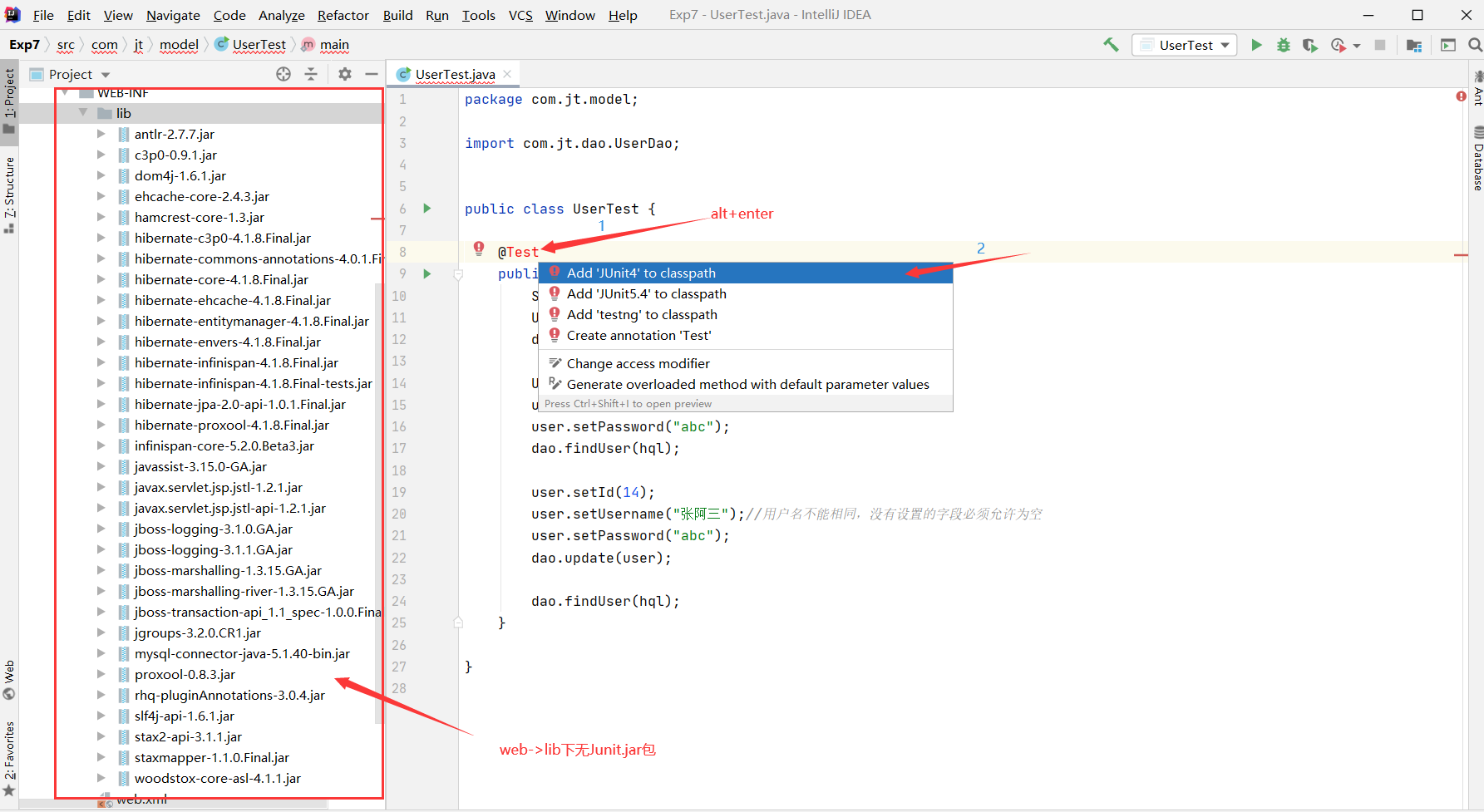
Task: Select ehcache-core-2.4.3.jar in the tree
Action: click(202, 196)
